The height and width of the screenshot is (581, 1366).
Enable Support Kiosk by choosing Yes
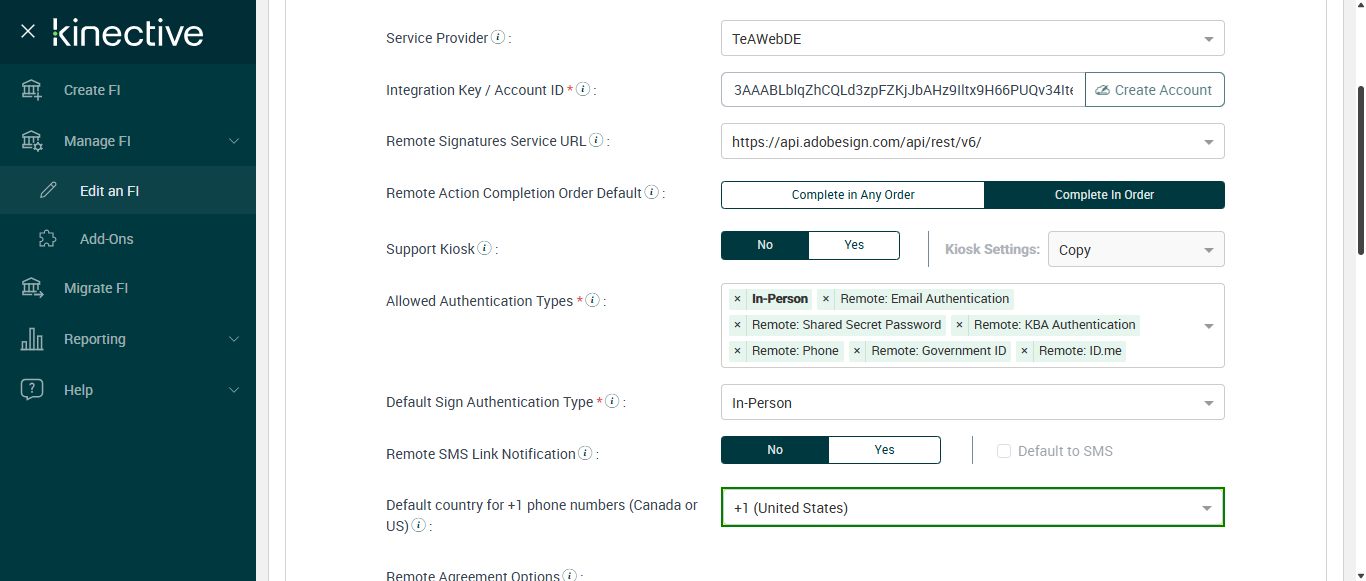tap(853, 245)
